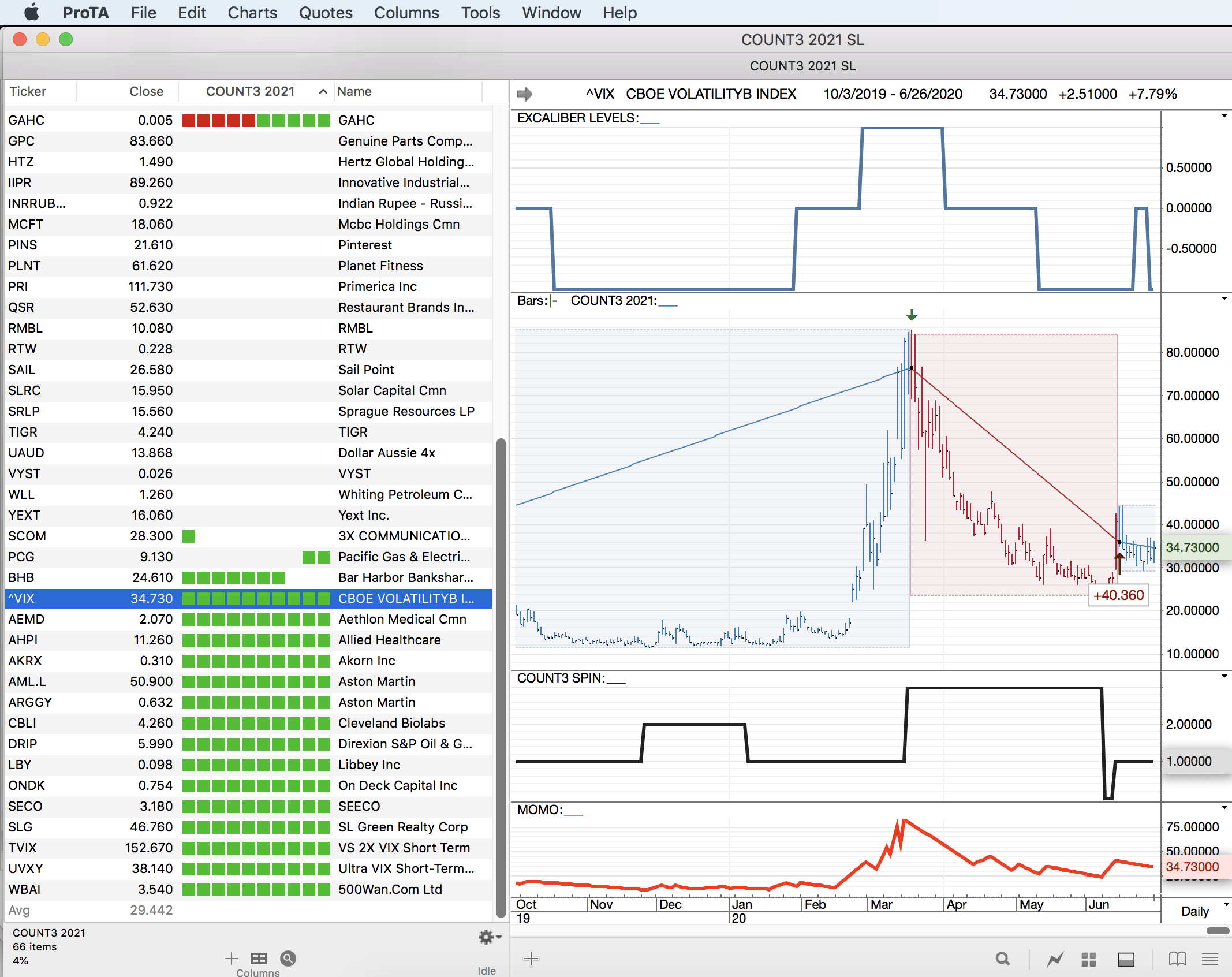Select the TVIX row in the watchlist
Screen dimensions: 1232x977
[248, 848]
